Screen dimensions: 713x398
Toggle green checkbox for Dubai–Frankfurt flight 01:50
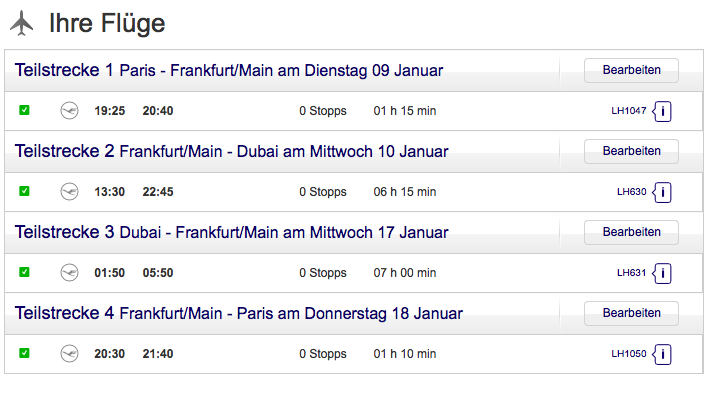click(x=24, y=272)
